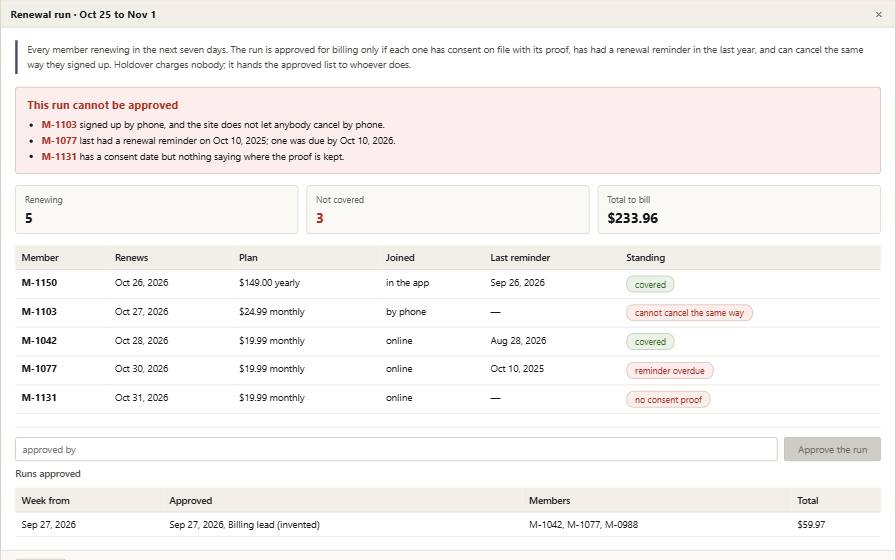The height and width of the screenshot is (560, 896).
Task: Select the Not covered count card
Action: (x=447, y=209)
